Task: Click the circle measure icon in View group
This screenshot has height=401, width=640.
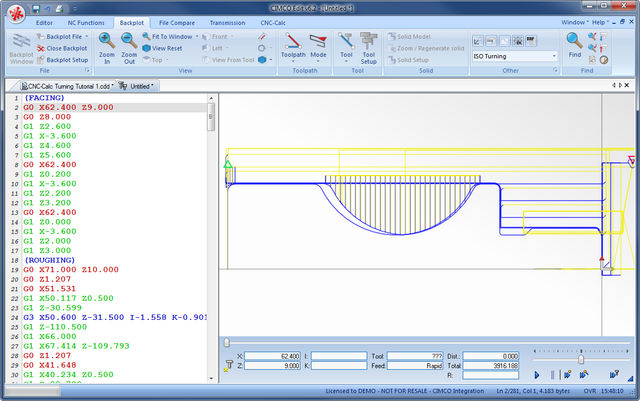Action: [262, 48]
